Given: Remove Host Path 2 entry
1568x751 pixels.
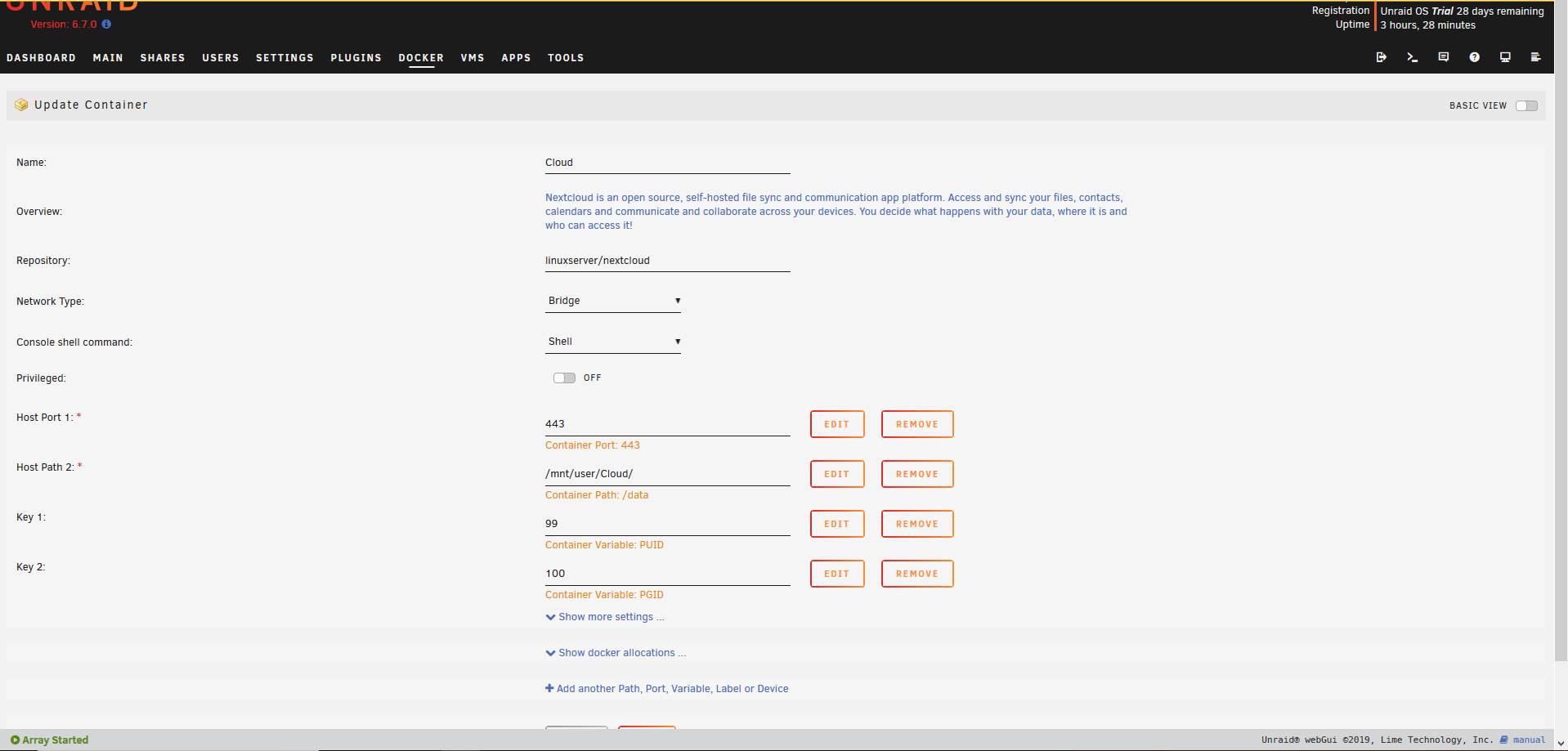Looking at the screenshot, I should (x=917, y=474).
